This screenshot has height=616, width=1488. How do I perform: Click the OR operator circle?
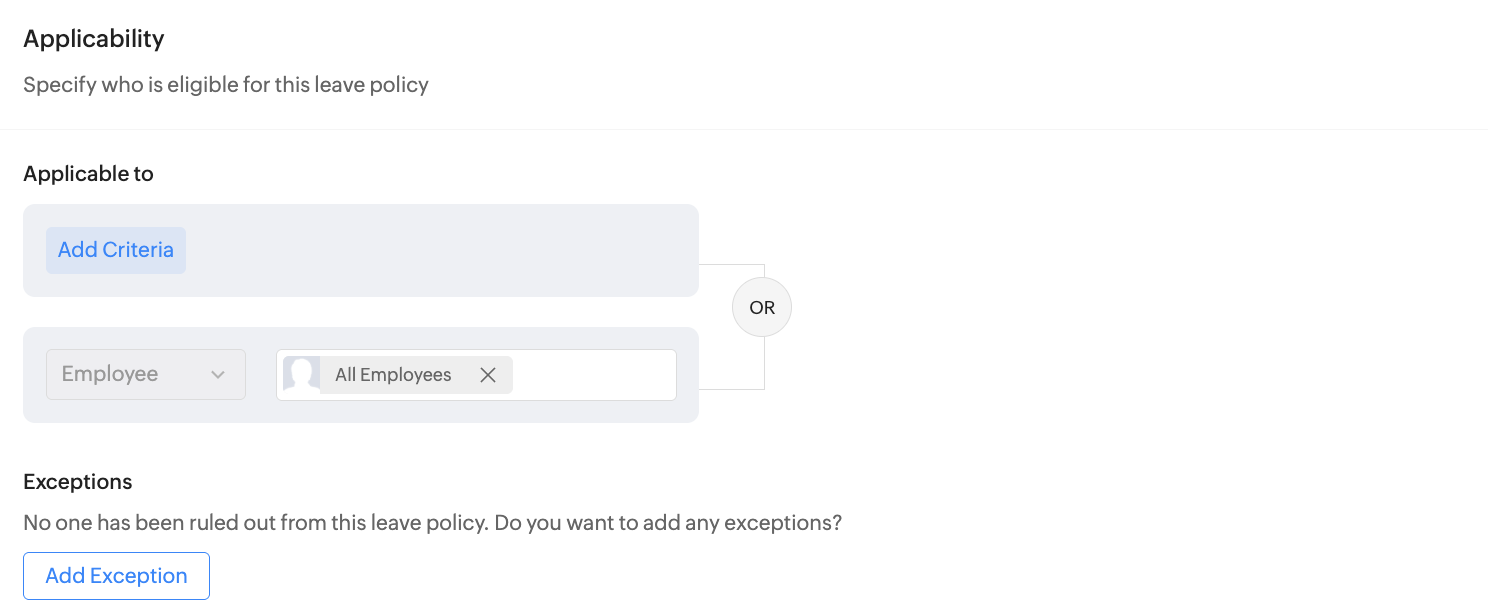pyautogui.click(x=762, y=308)
